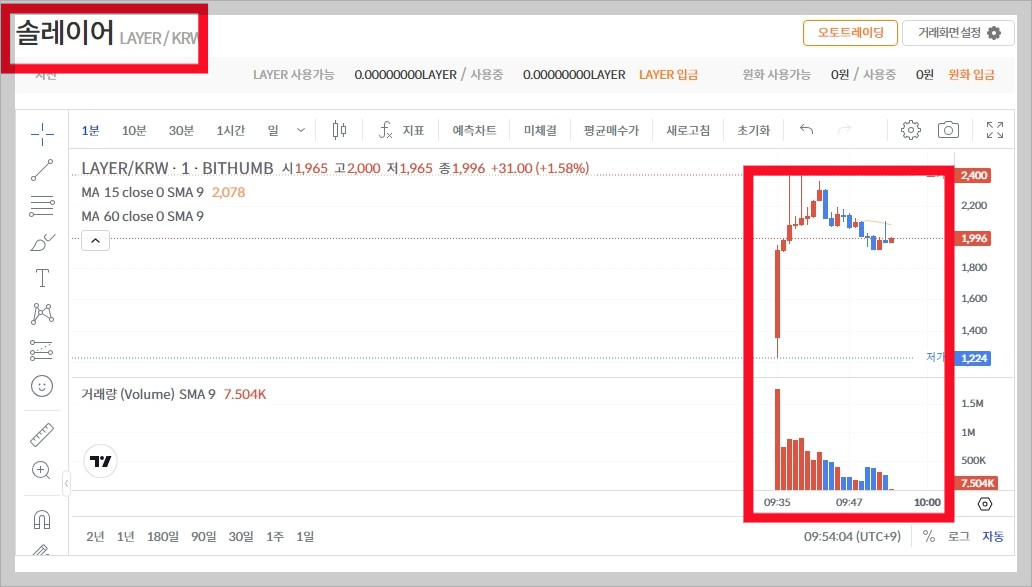The height and width of the screenshot is (587, 1032).
Task: Open chart settings gear
Action: tap(911, 130)
